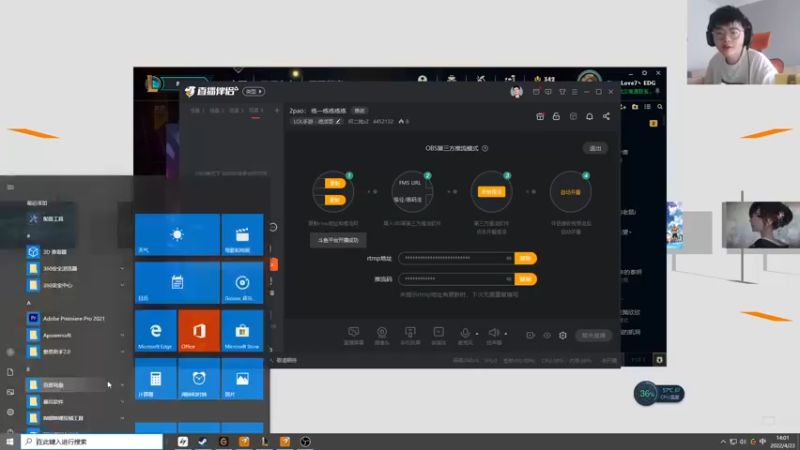Expand Start menu hamburger navigation
Image resolution: width=800 pixels, height=450 pixels.
click(10, 187)
